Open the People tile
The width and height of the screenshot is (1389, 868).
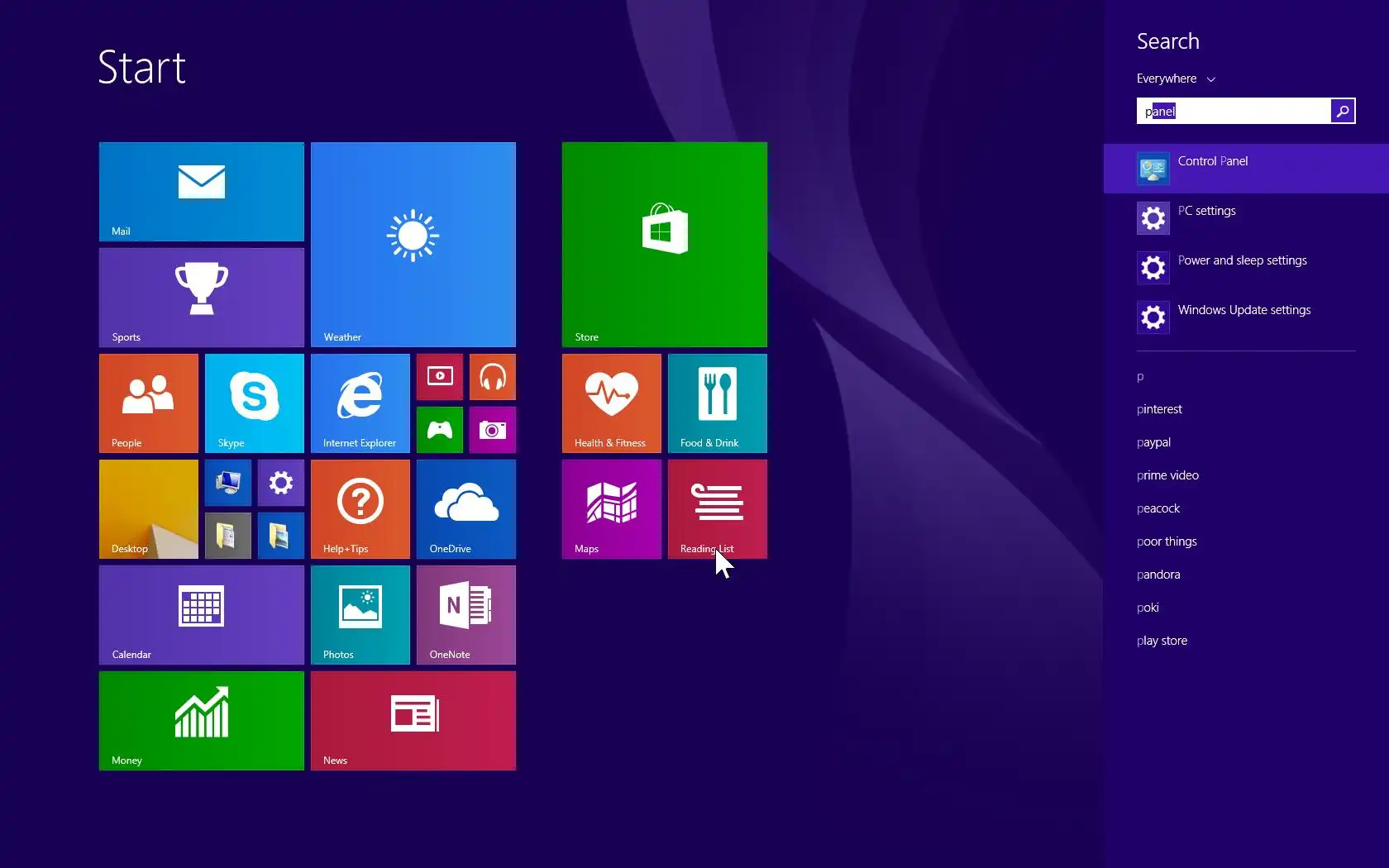[x=149, y=403]
